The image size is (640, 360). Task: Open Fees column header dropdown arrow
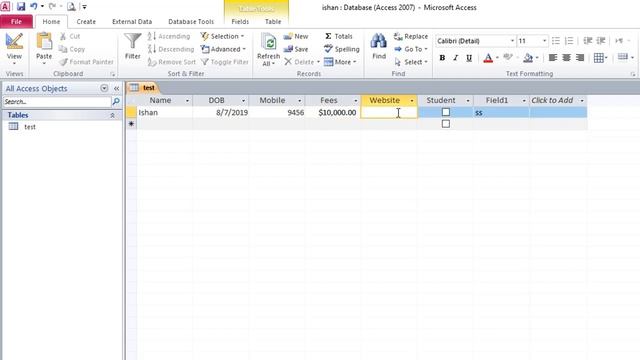pyautogui.click(x=356, y=100)
